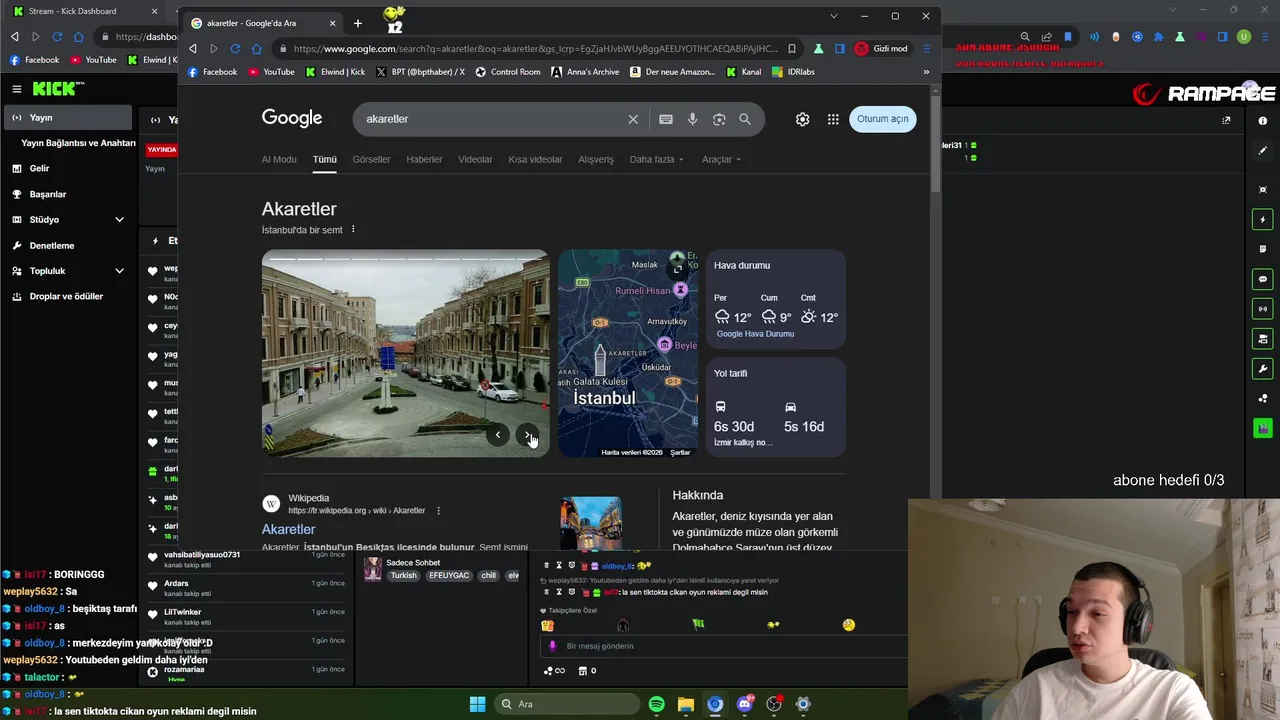This screenshot has height=720, width=1280.
Task: Toggle the lightning bolt panel in Kick toolbar
Action: (1263, 219)
